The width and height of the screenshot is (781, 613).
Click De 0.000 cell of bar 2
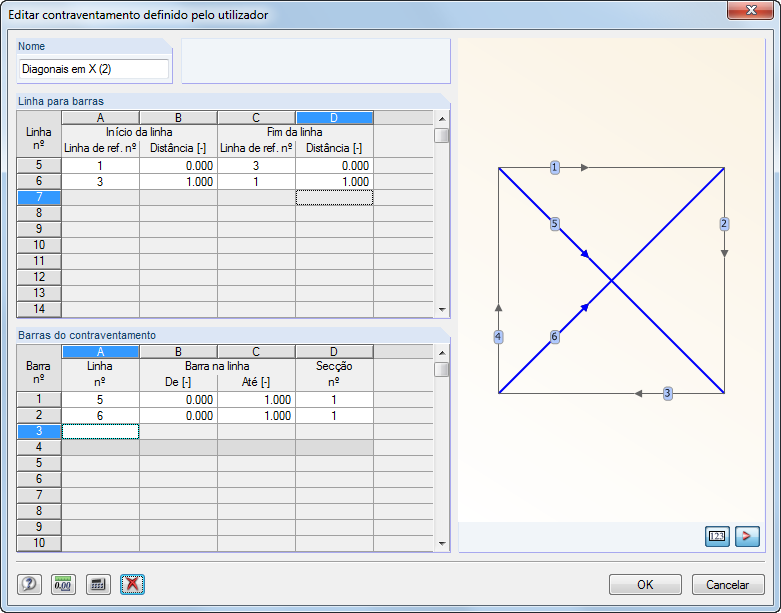(178, 416)
